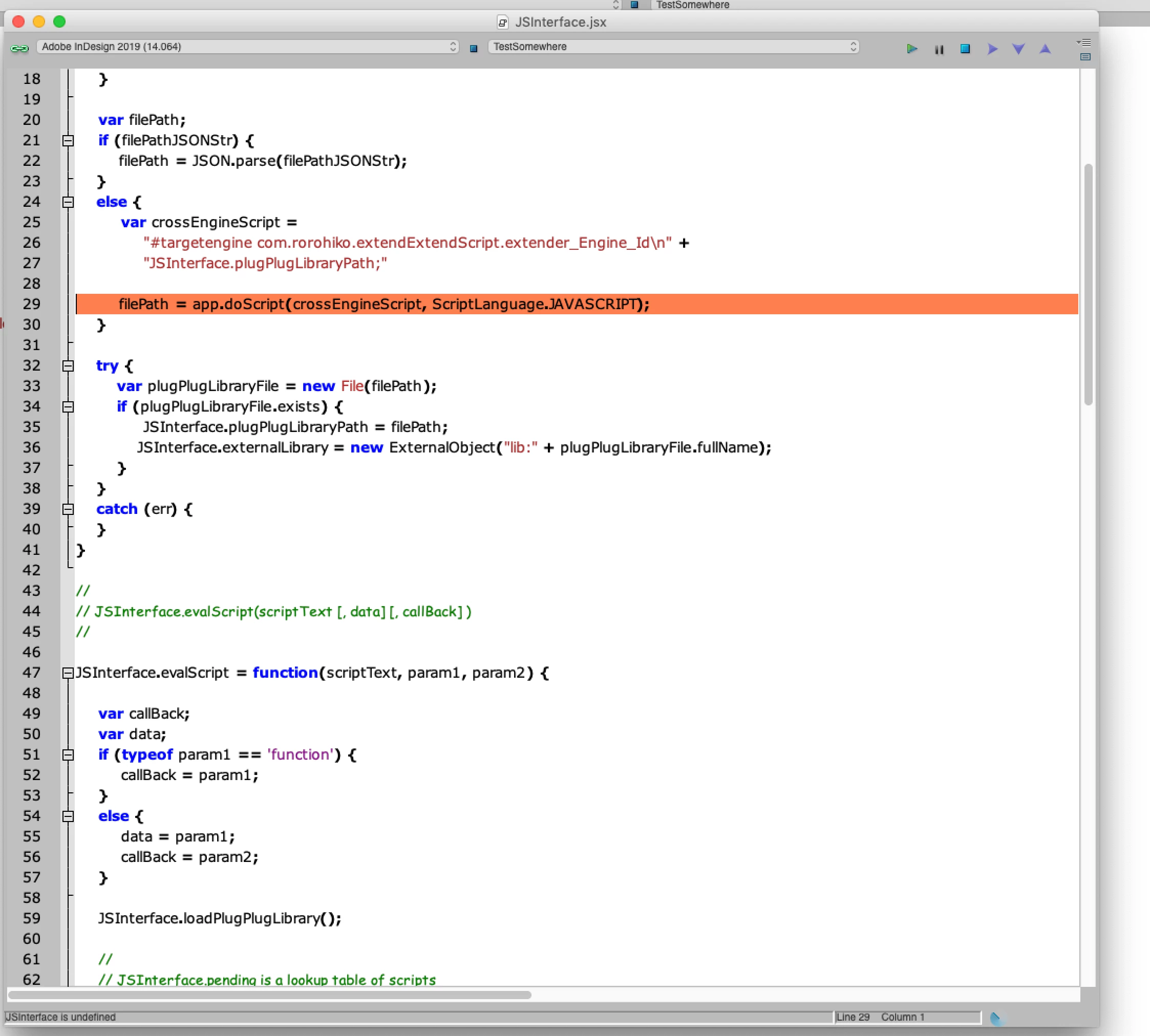The width and height of the screenshot is (1150, 1036).
Task: Click the Step Over arrow icon
Action: pos(992,49)
